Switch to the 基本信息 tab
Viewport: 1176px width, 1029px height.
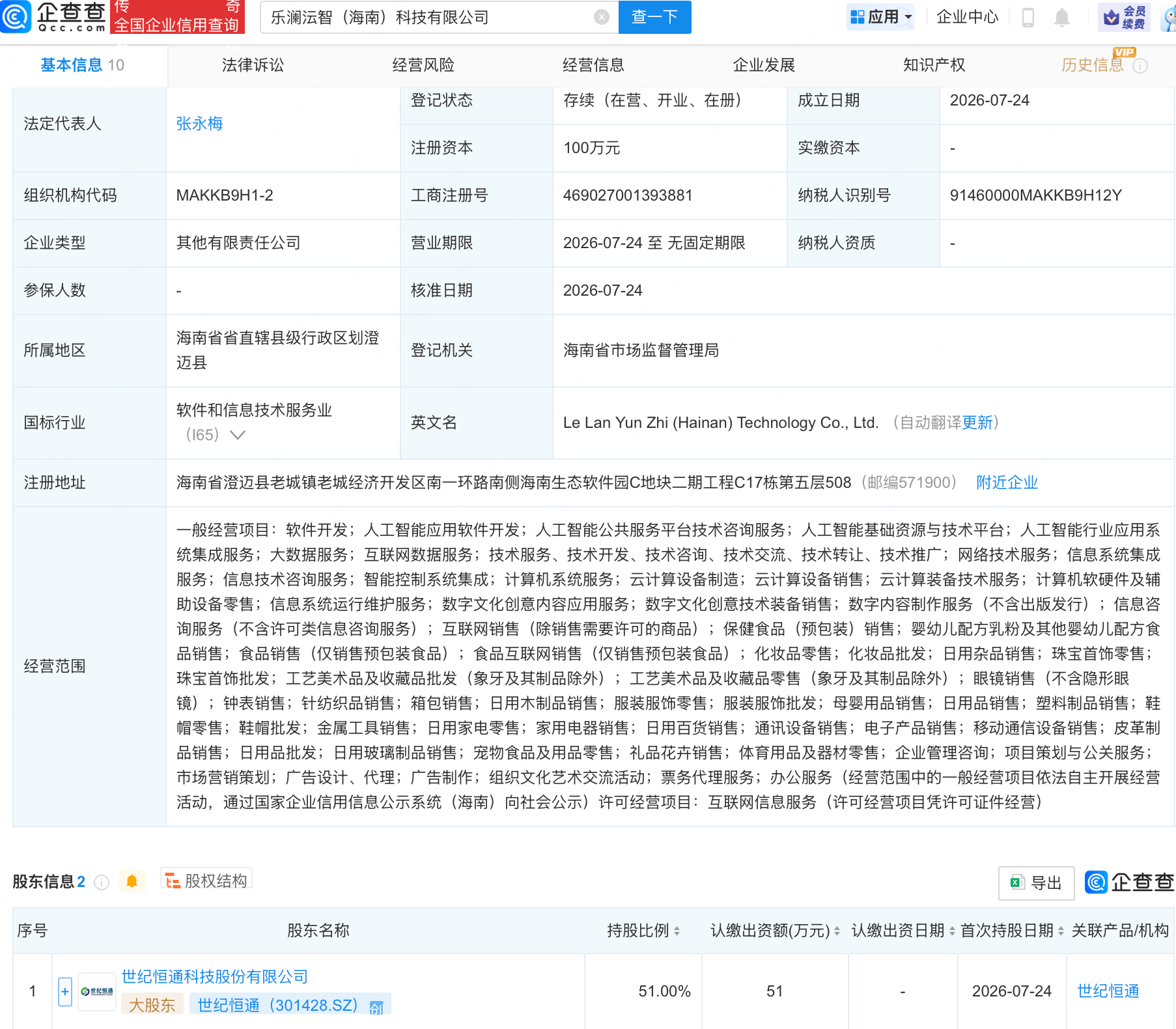pos(82,65)
